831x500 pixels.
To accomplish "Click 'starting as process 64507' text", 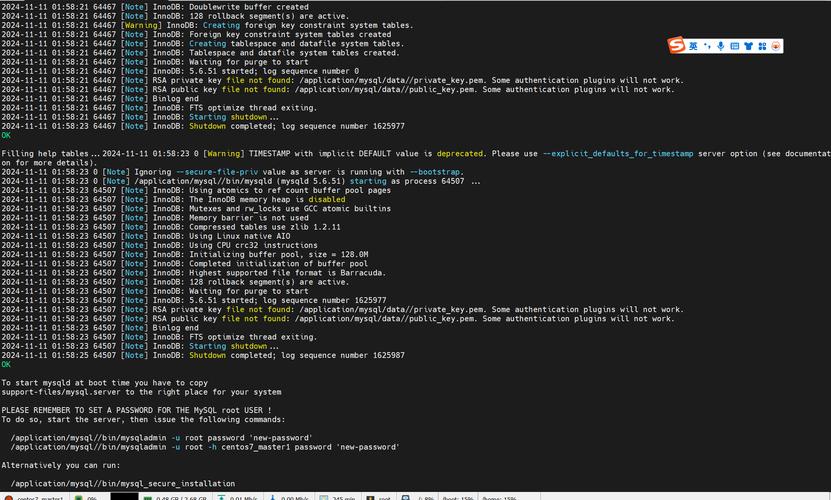I will pyautogui.click(x=407, y=181).
